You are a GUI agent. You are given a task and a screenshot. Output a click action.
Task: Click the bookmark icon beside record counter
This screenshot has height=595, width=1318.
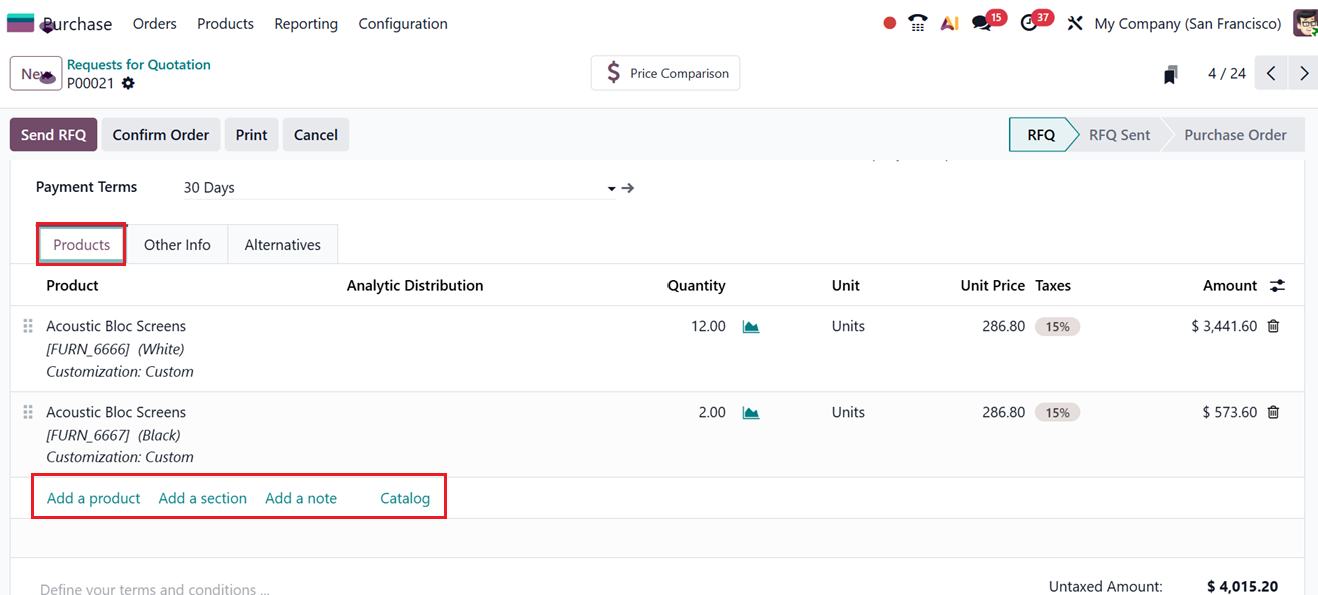(1170, 74)
